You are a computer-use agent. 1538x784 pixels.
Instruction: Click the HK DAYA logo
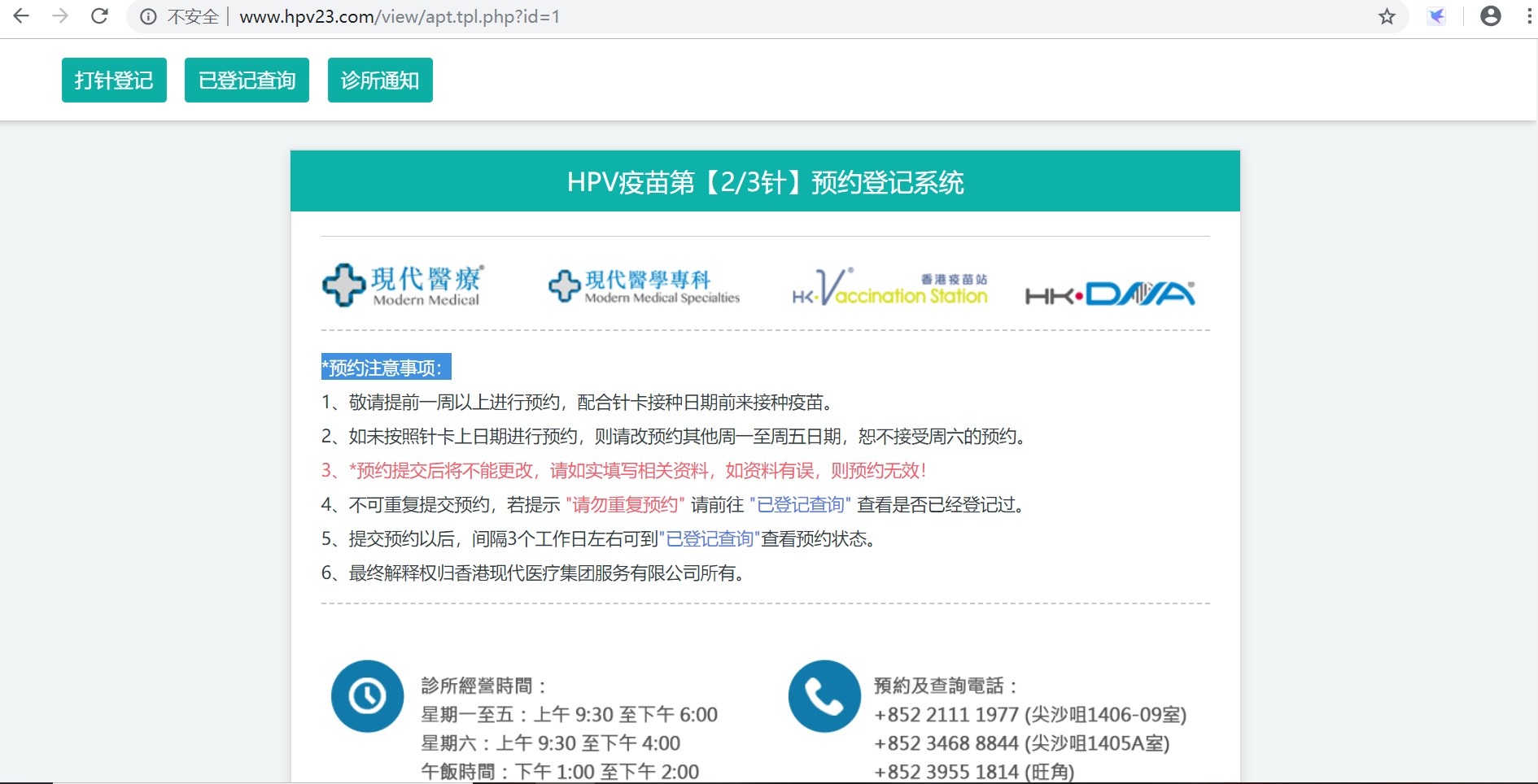click(x=1110, y=294)
